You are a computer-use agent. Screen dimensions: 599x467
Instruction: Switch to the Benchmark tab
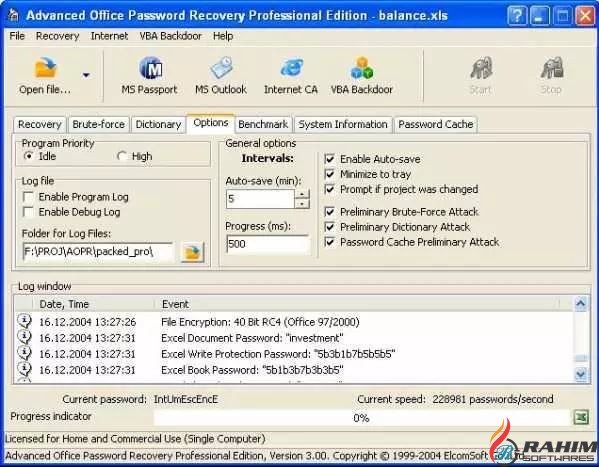pos(263,124)
